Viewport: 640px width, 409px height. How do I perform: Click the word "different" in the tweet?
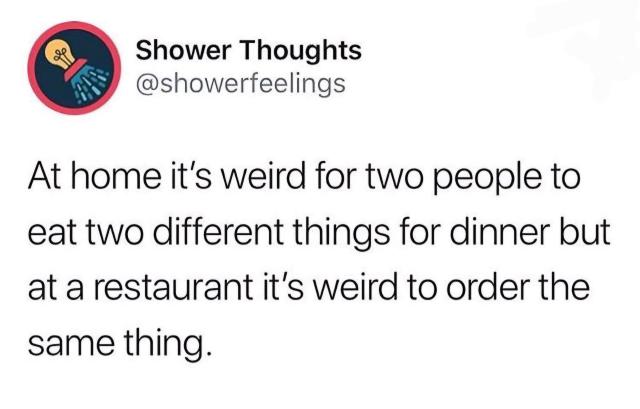tap(219, 232)
